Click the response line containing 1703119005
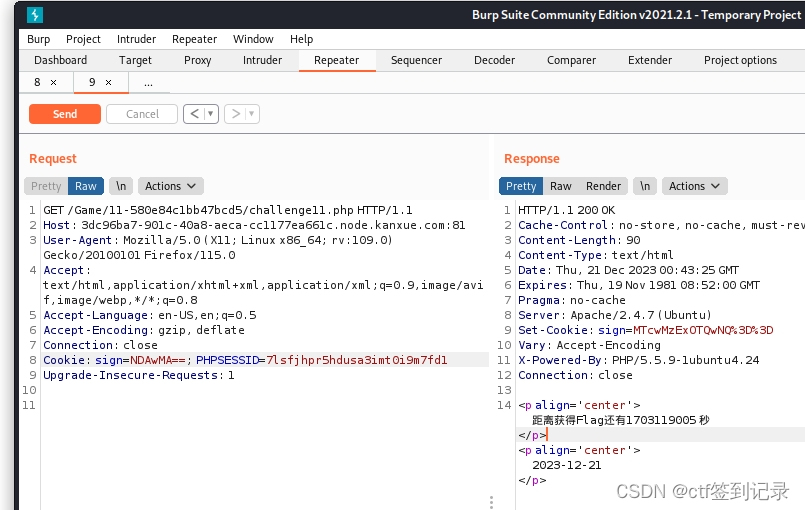 click(621, 420)
